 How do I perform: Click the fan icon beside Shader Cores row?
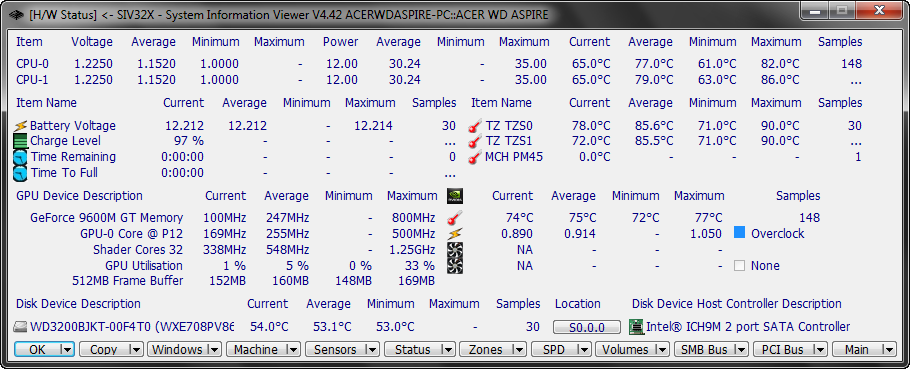455,250
